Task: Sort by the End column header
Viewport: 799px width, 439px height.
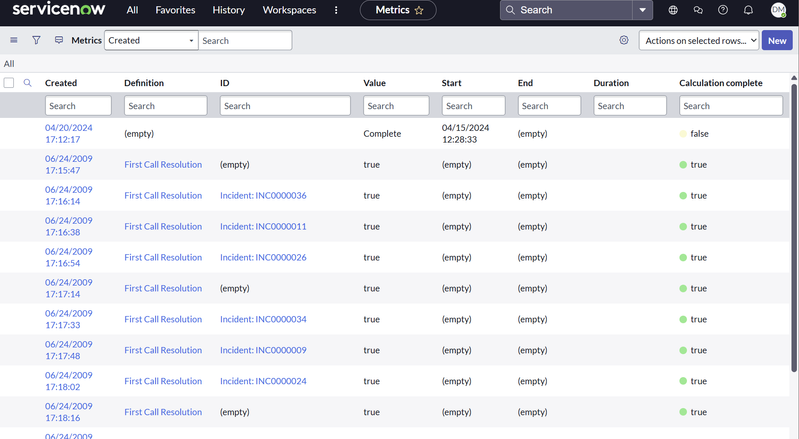Action: click(x=525, y=83)
